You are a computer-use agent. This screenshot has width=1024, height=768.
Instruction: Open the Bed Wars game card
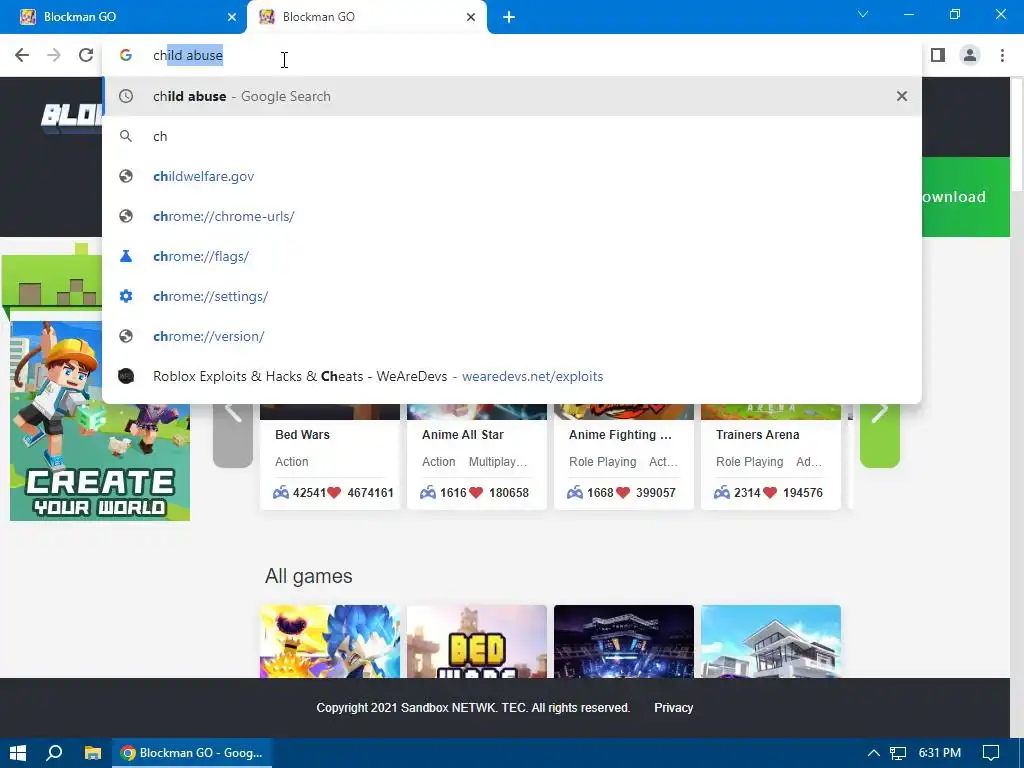pyautogui.click(x=330, y=456)
